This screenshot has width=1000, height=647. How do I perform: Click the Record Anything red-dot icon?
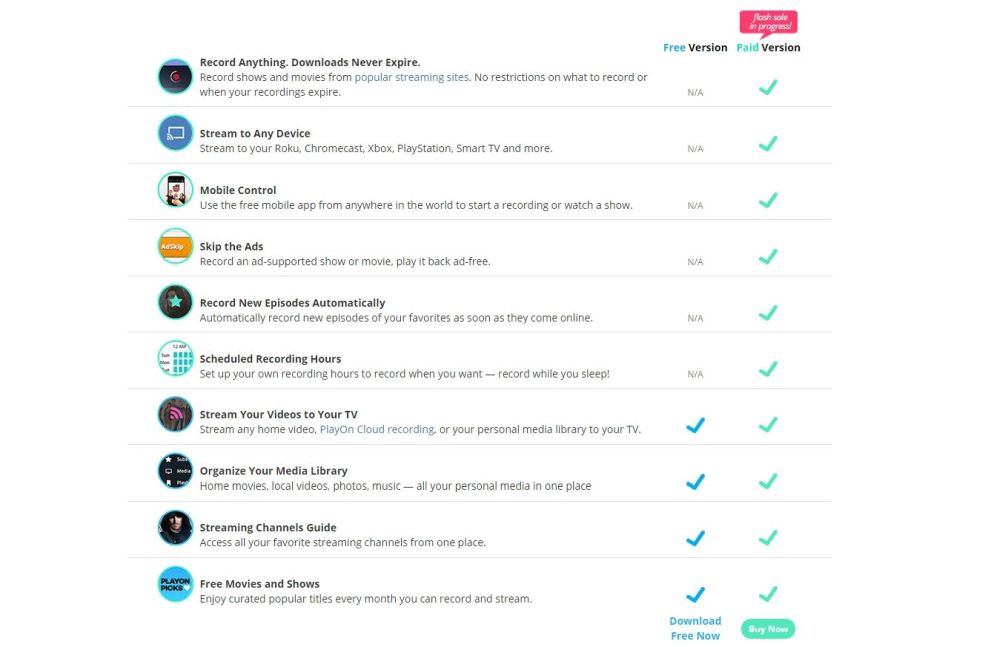[175, 77]
